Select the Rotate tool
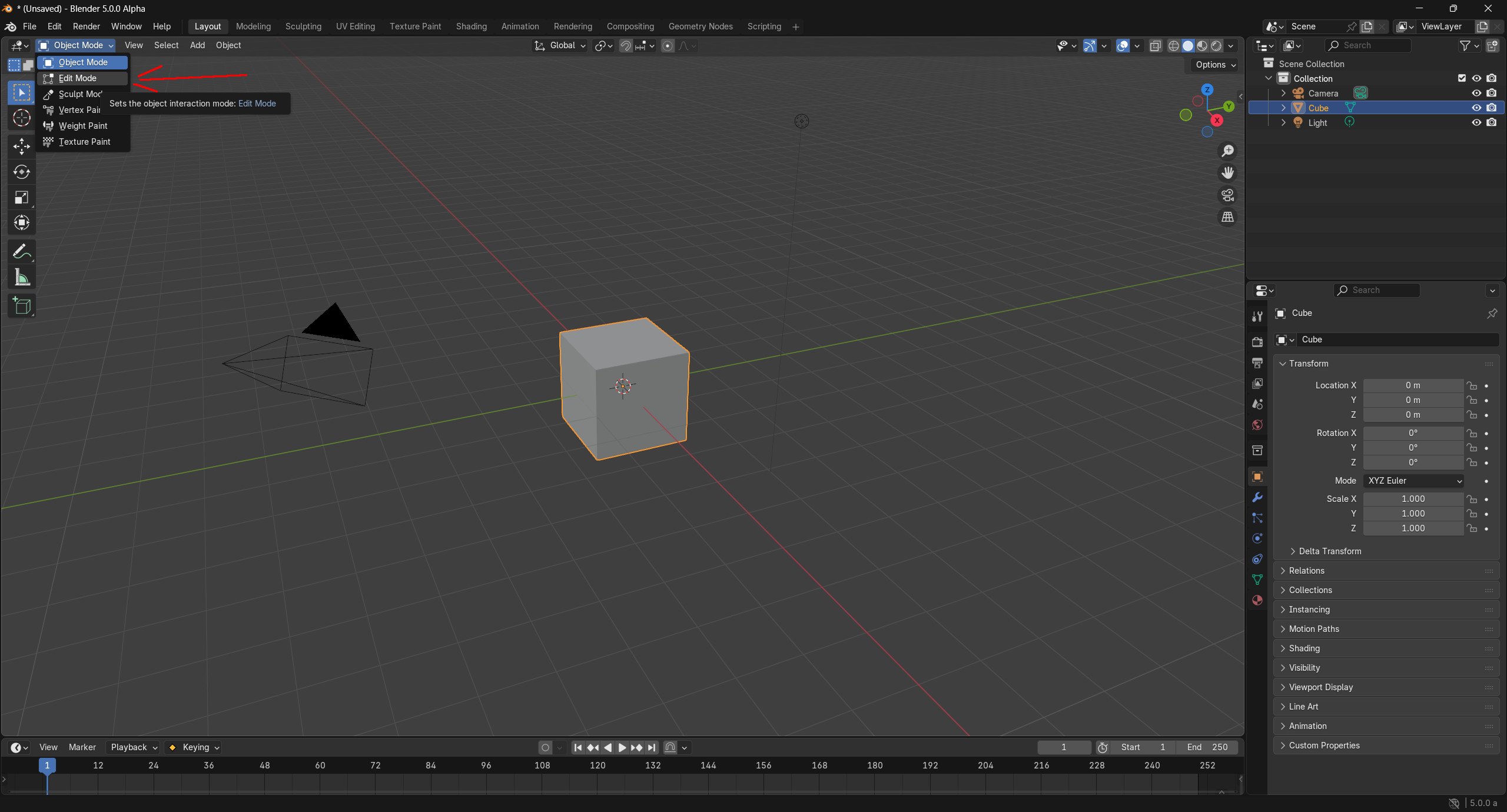 [22, 172]
